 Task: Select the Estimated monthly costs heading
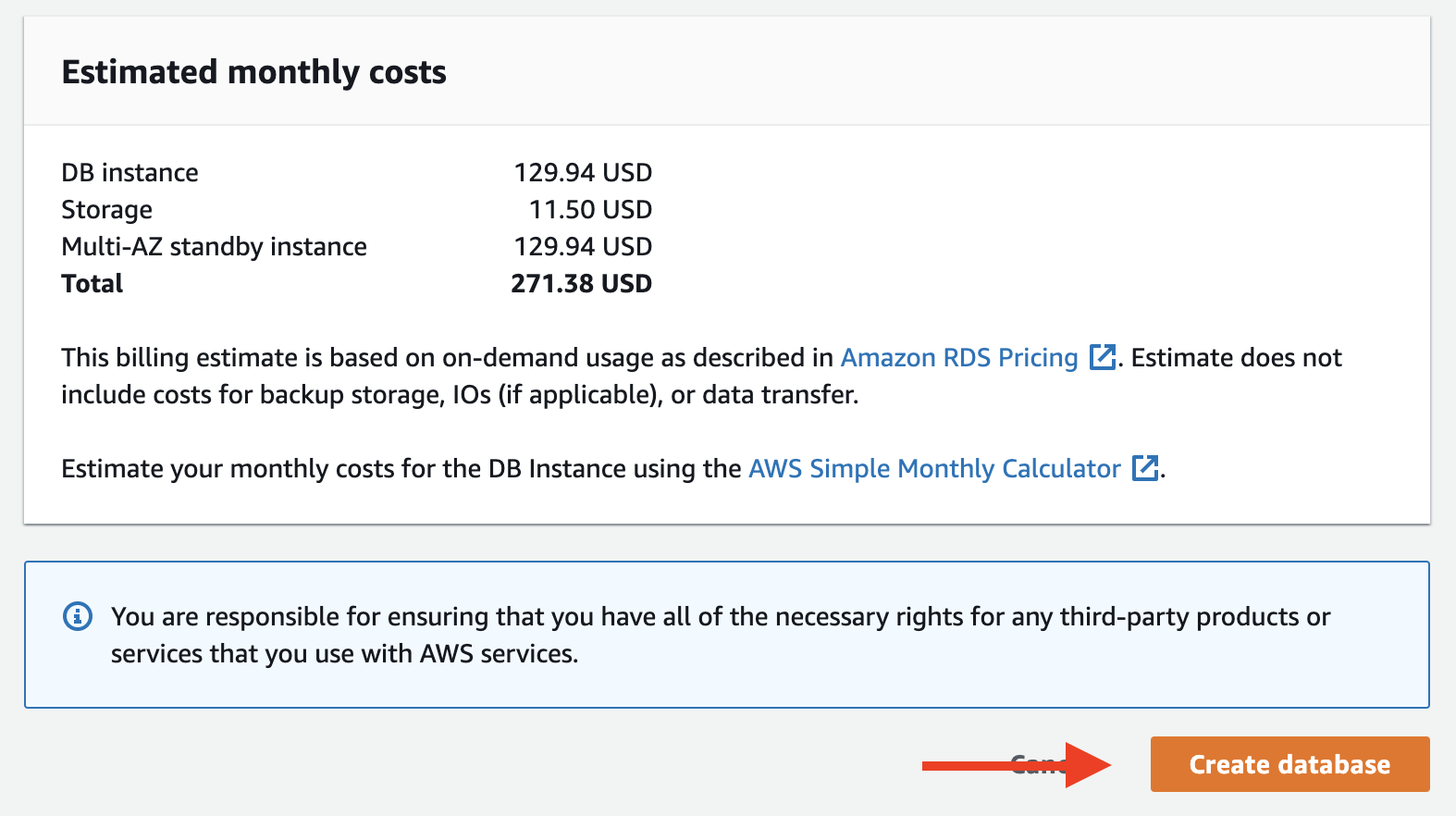pos(253,71)
